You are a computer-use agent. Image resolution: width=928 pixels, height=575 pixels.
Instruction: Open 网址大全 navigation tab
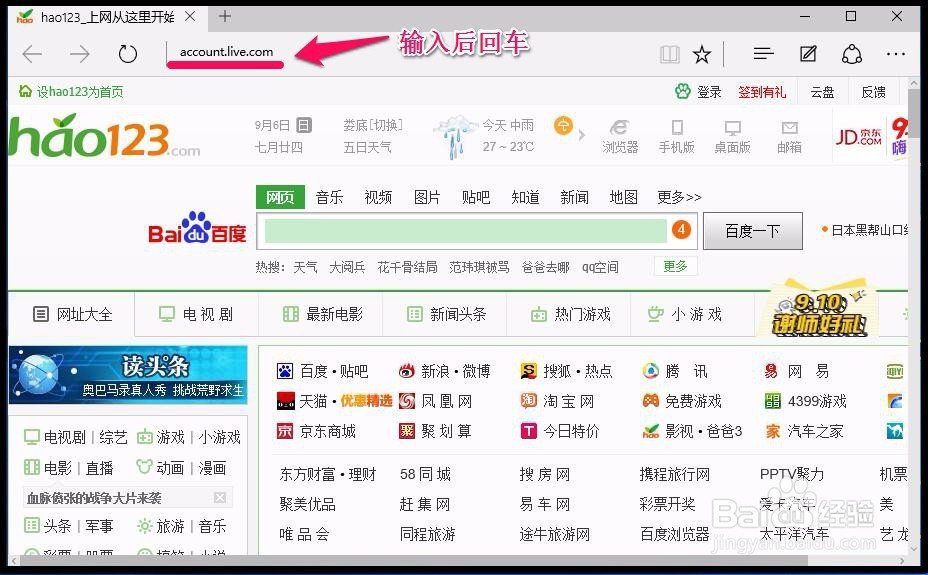pos(73,314)
